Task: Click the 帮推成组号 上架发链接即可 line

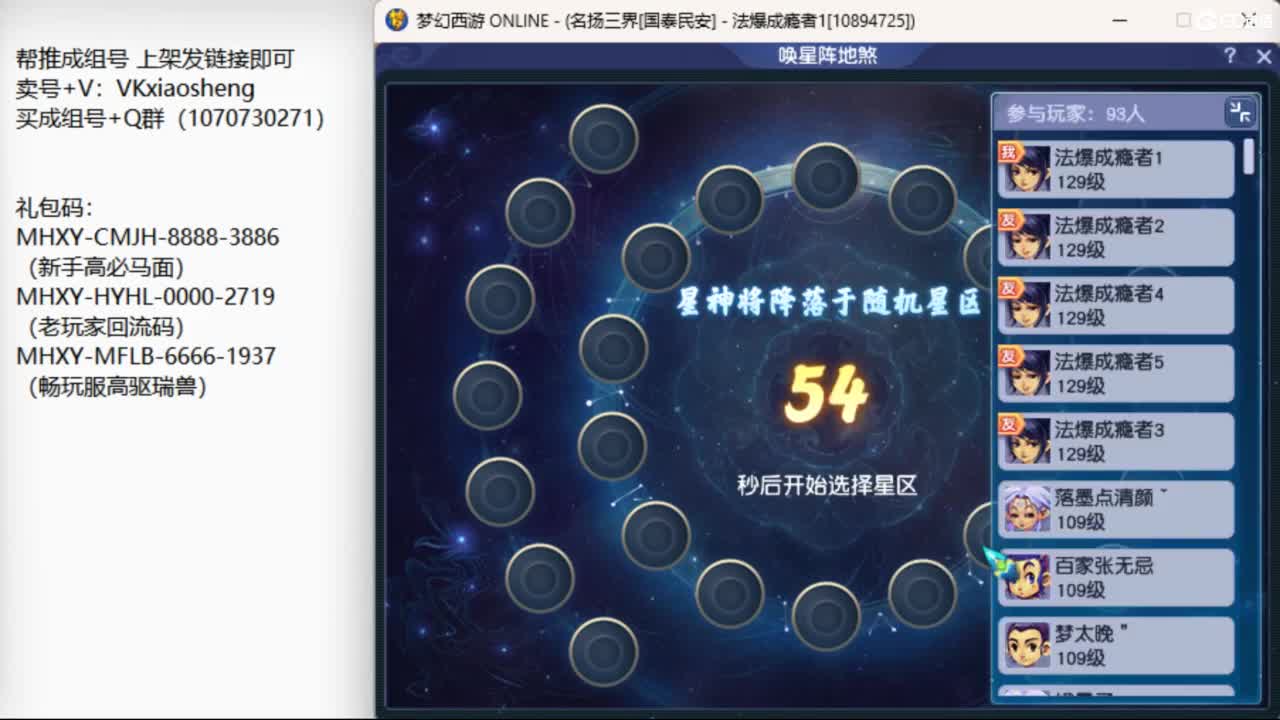Action: point(155,60)
